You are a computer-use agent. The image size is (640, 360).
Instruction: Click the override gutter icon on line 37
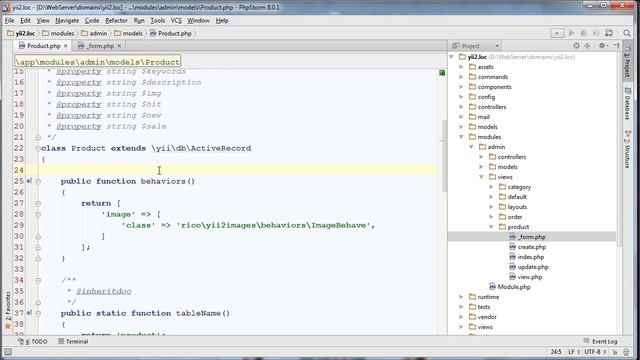(x=29, y=313)
